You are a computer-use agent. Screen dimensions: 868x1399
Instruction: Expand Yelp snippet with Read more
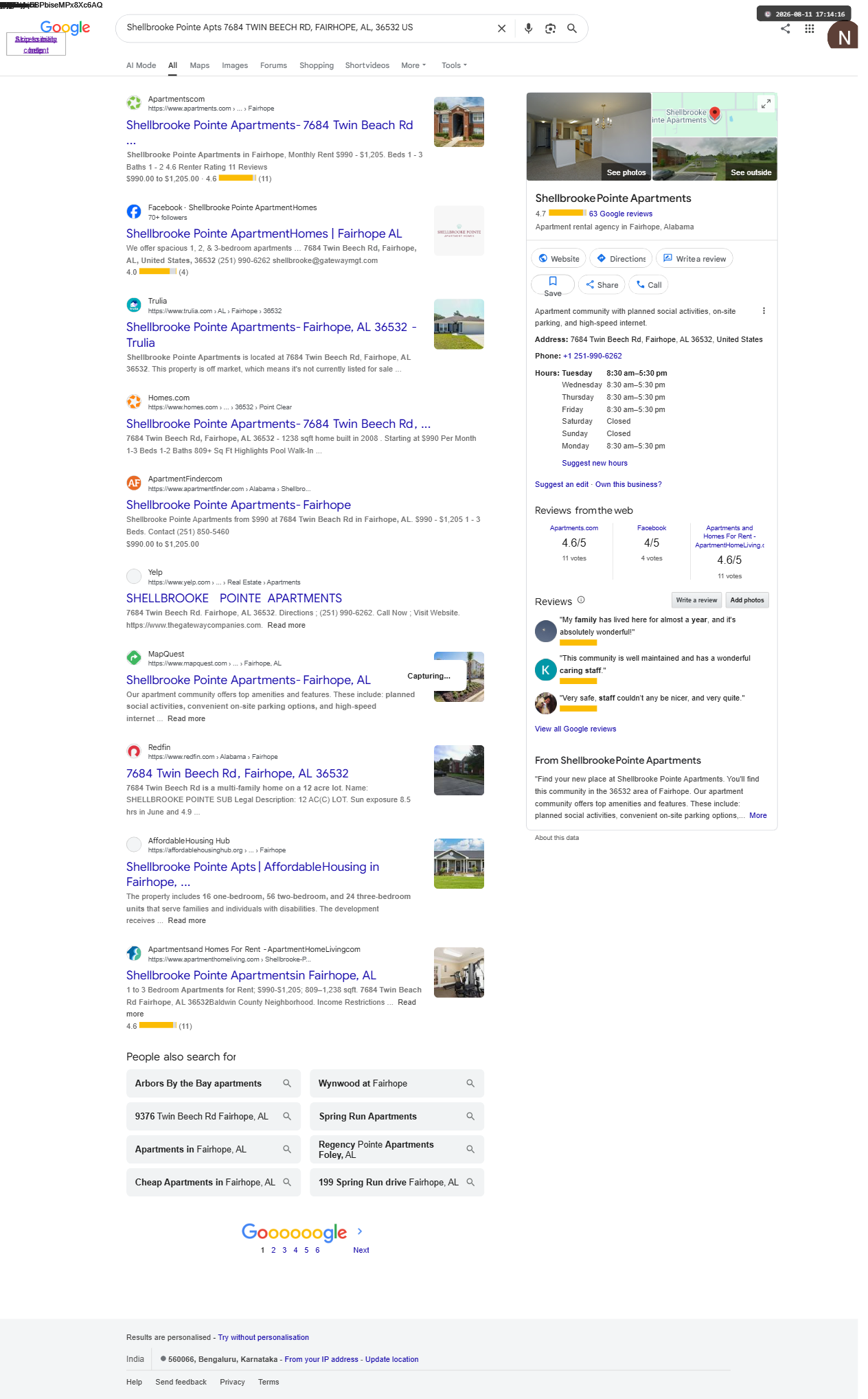(x=286, y=625)
